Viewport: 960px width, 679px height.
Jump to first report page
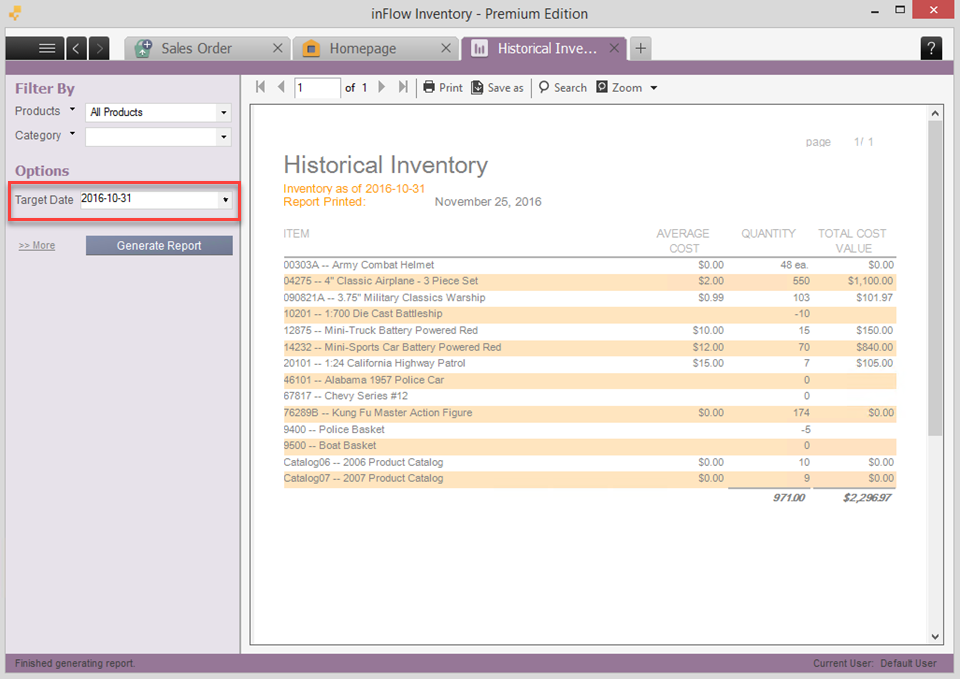tap(260, 87)
